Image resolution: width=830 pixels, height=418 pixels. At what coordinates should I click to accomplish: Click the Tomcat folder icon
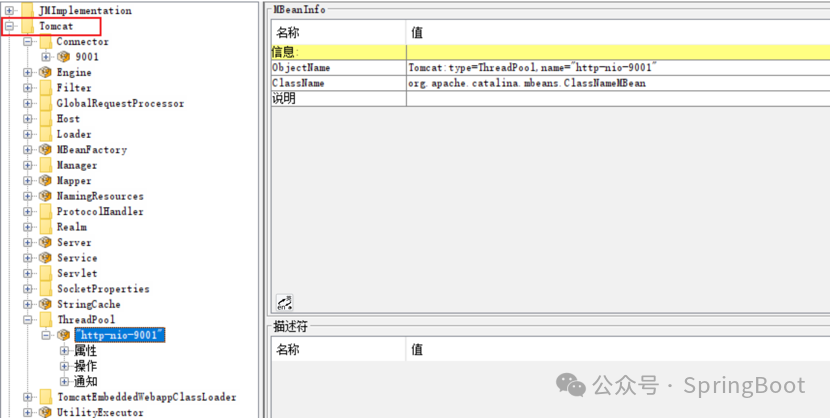(28, 26)
